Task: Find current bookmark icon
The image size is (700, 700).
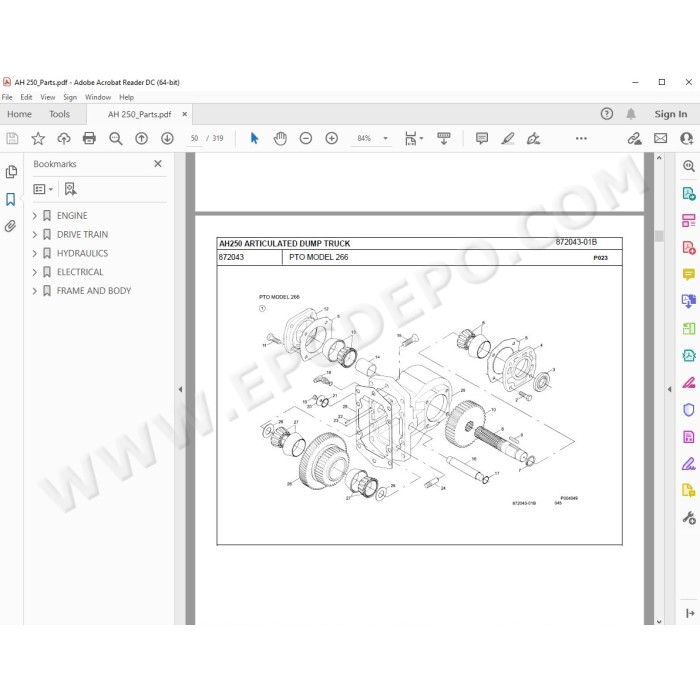Action: 71,189
